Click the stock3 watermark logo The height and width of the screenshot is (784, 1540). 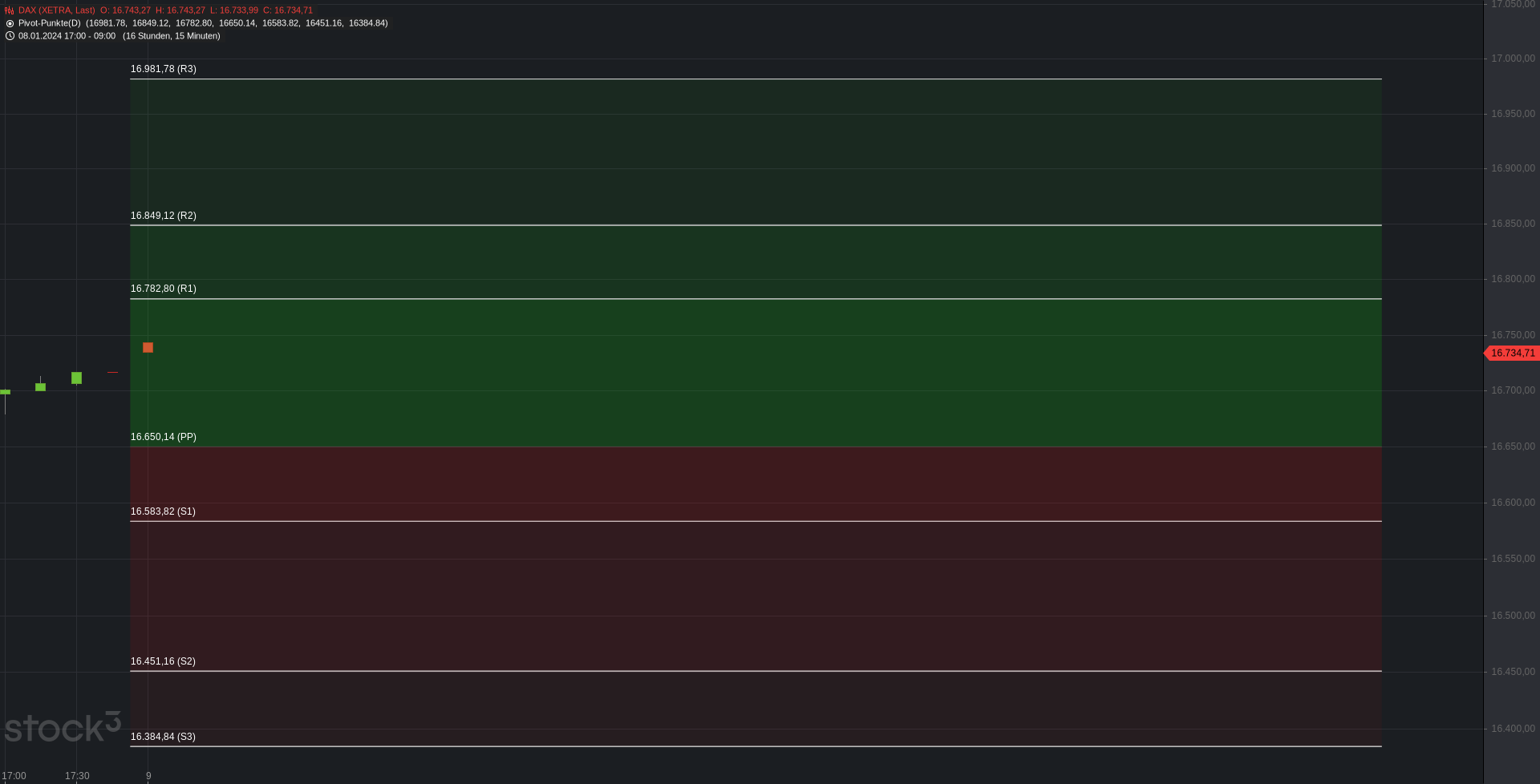(63, 726)
